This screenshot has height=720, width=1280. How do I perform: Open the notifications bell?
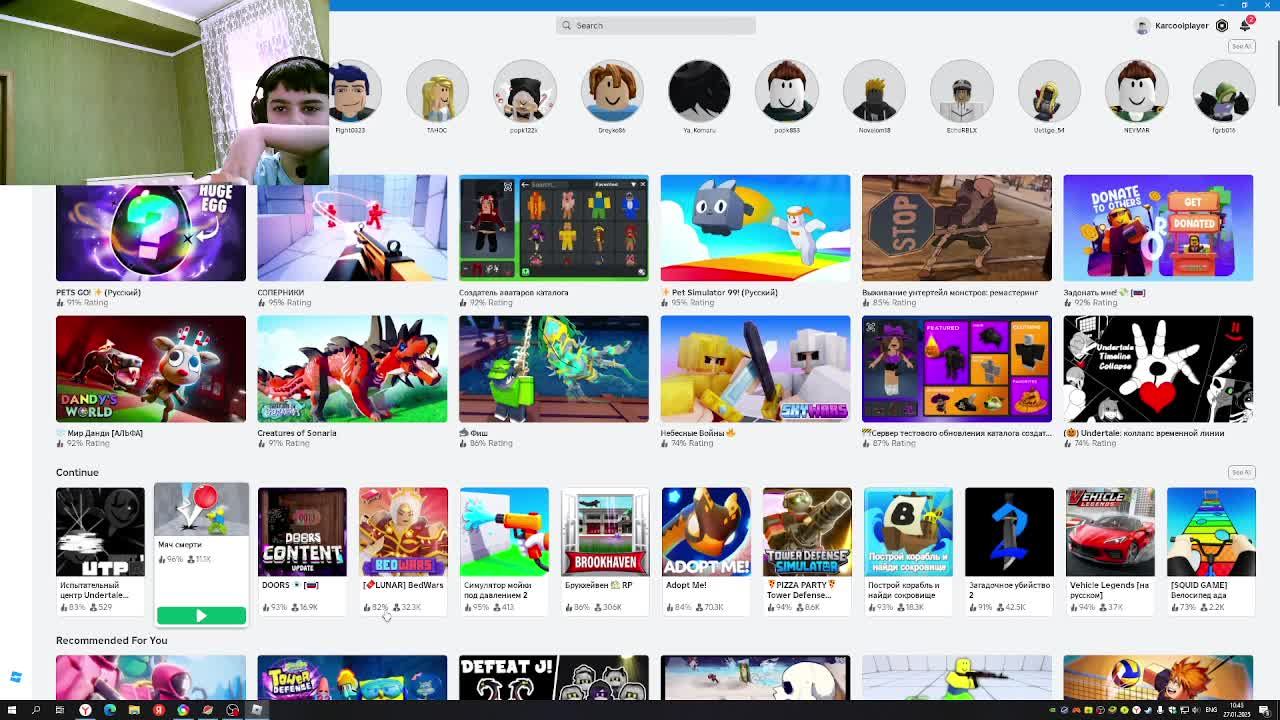pyautogui.click(x=1245, y=25)
